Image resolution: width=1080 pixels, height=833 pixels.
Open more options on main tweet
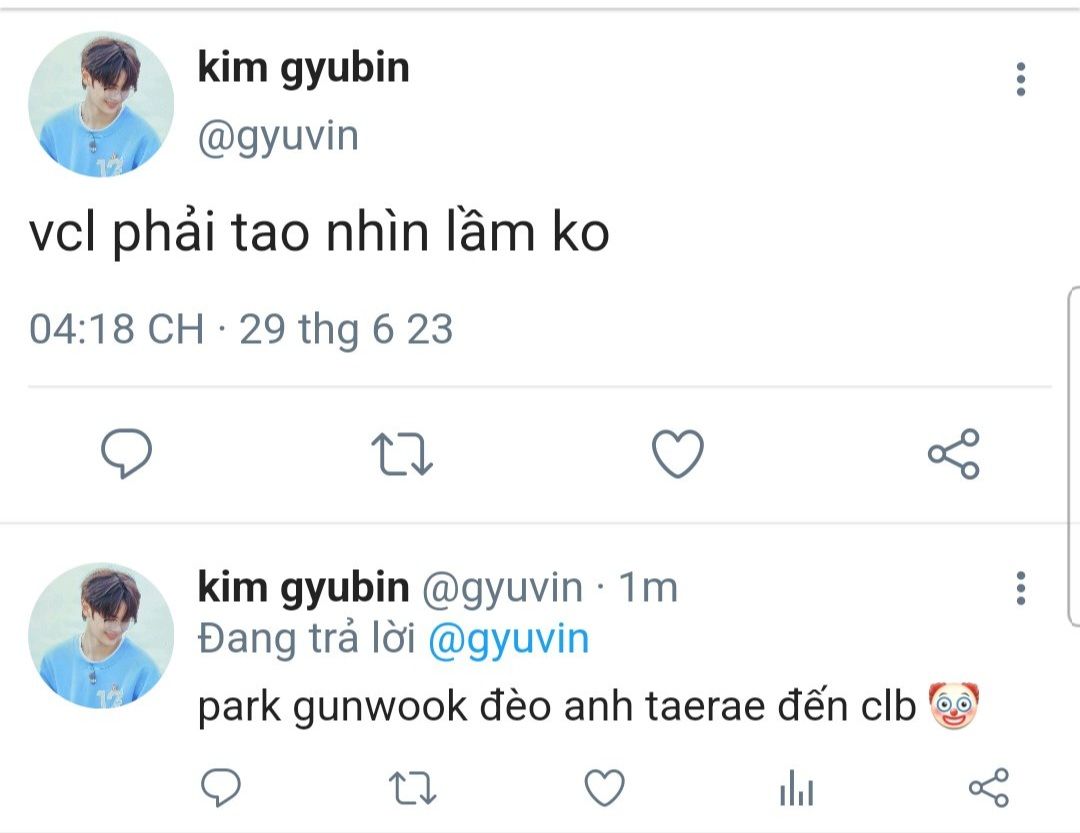(x=1020, y=79)
